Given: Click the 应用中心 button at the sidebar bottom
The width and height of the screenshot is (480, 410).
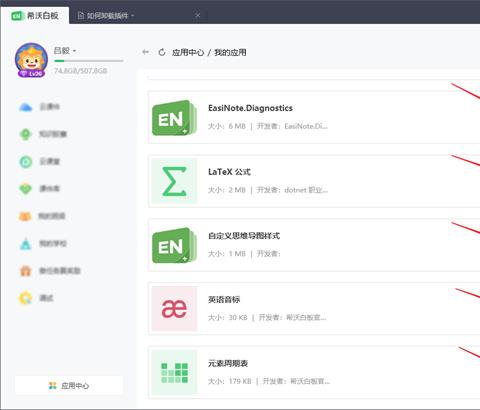Looking at the screenshot, I should pos(69,386).
